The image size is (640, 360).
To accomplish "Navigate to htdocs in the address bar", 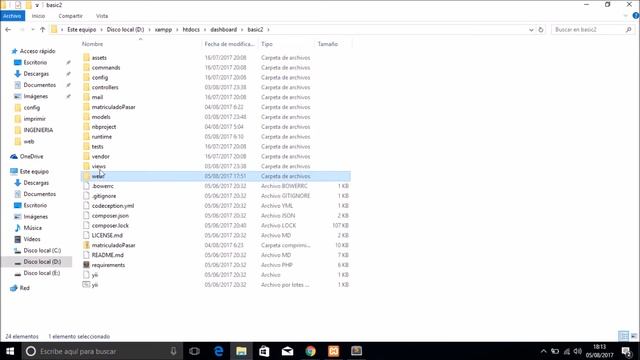I will click(191, 30).
